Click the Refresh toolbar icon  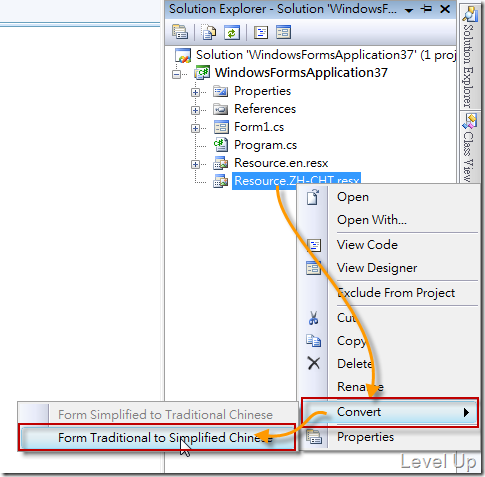pyautogui.click(x=232, y=32)
